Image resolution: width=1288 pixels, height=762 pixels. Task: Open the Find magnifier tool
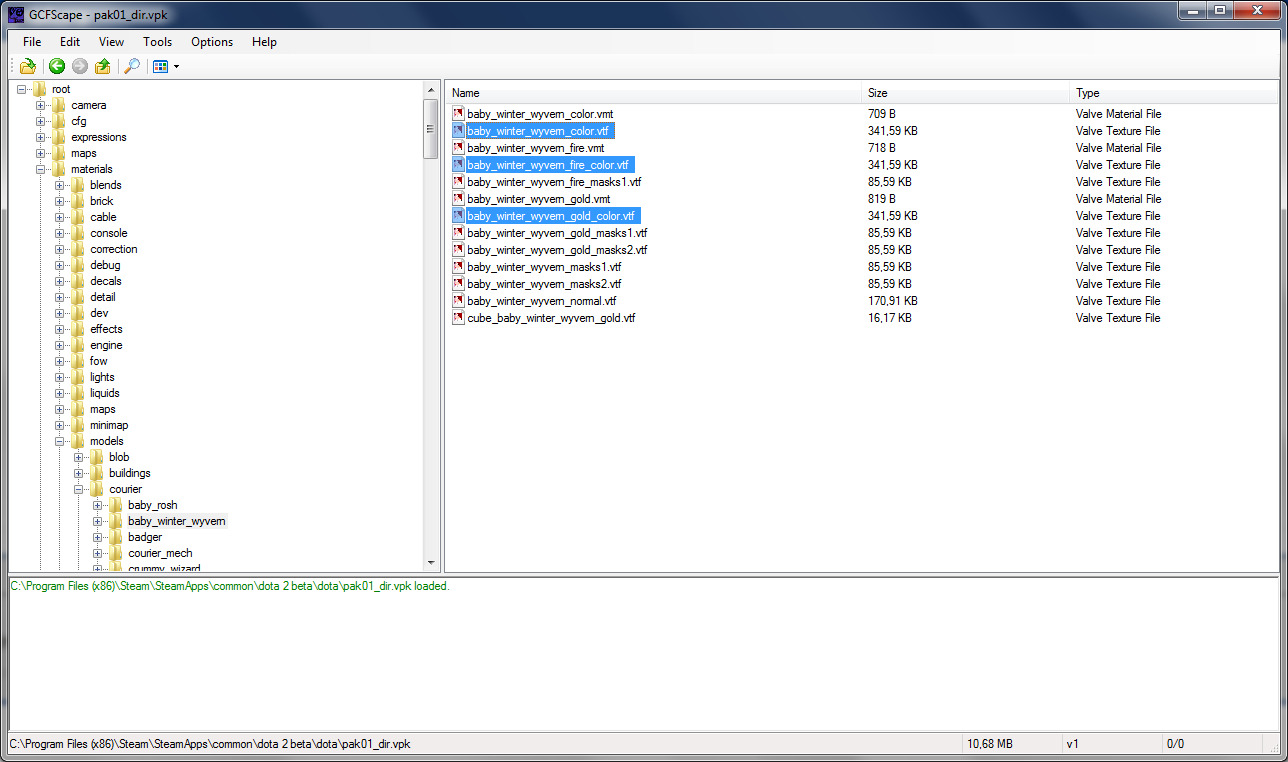point(131,67)
